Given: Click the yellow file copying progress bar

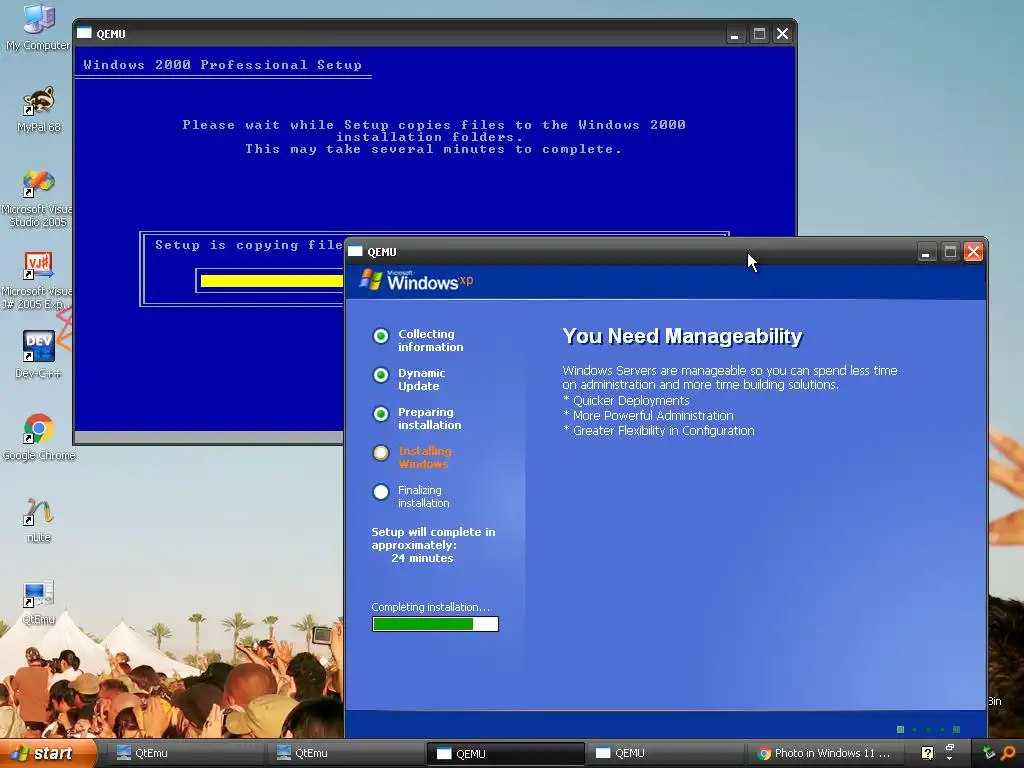Looking at the screenshot, I should pos(272,281).
